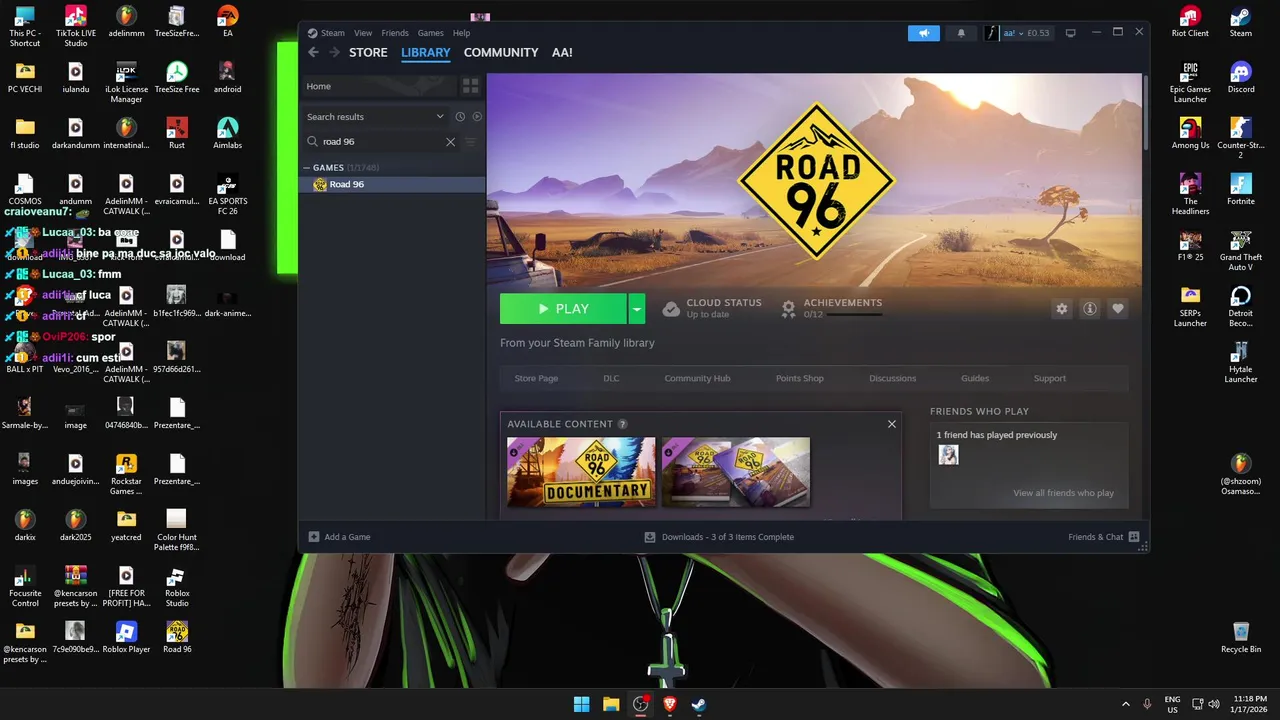The image size is (1280, 720).
Task: Switch Steam to Big Picture mode
Action: [x=1070, y=33]
